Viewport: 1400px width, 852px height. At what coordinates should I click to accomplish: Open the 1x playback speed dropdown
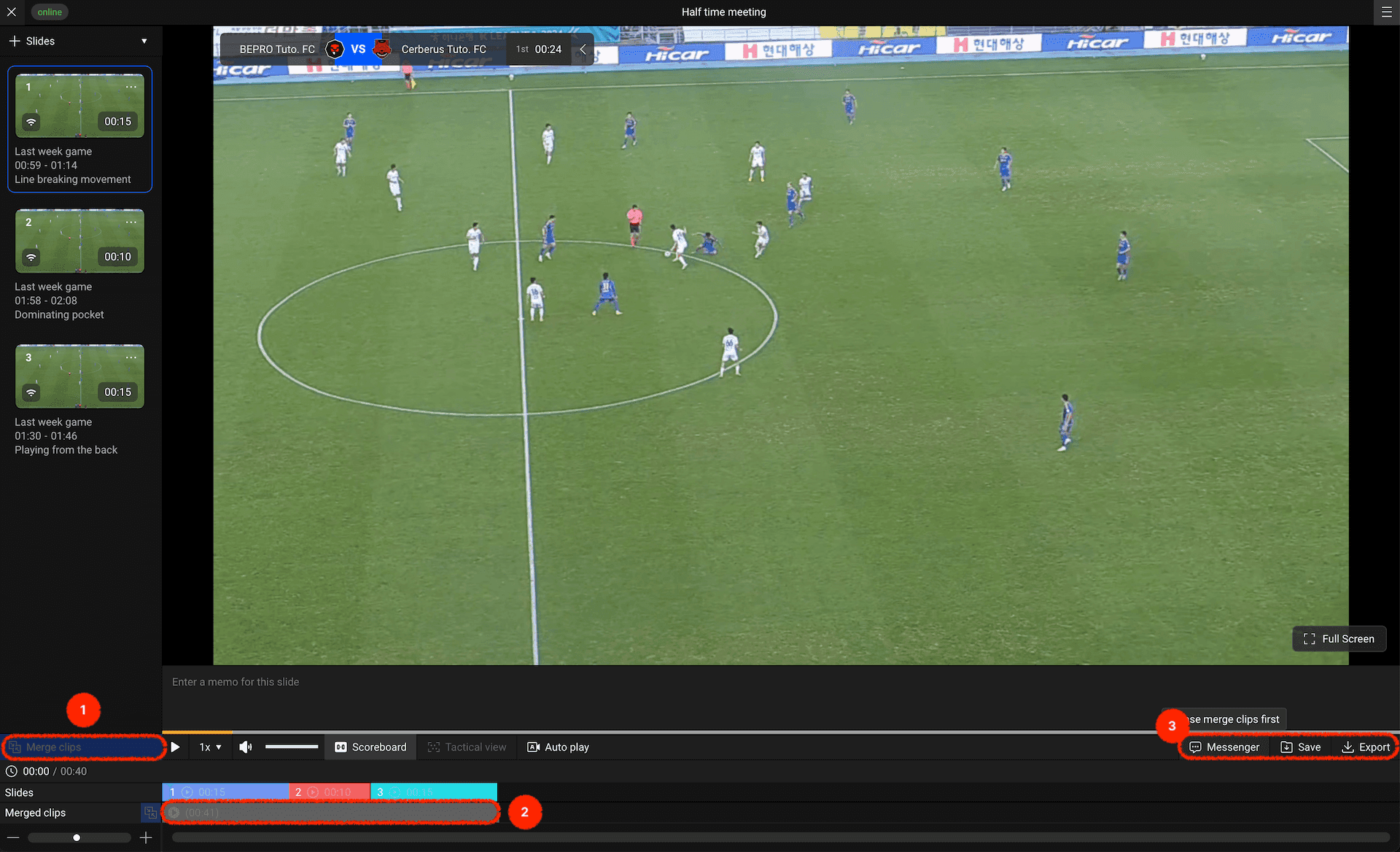210,747
